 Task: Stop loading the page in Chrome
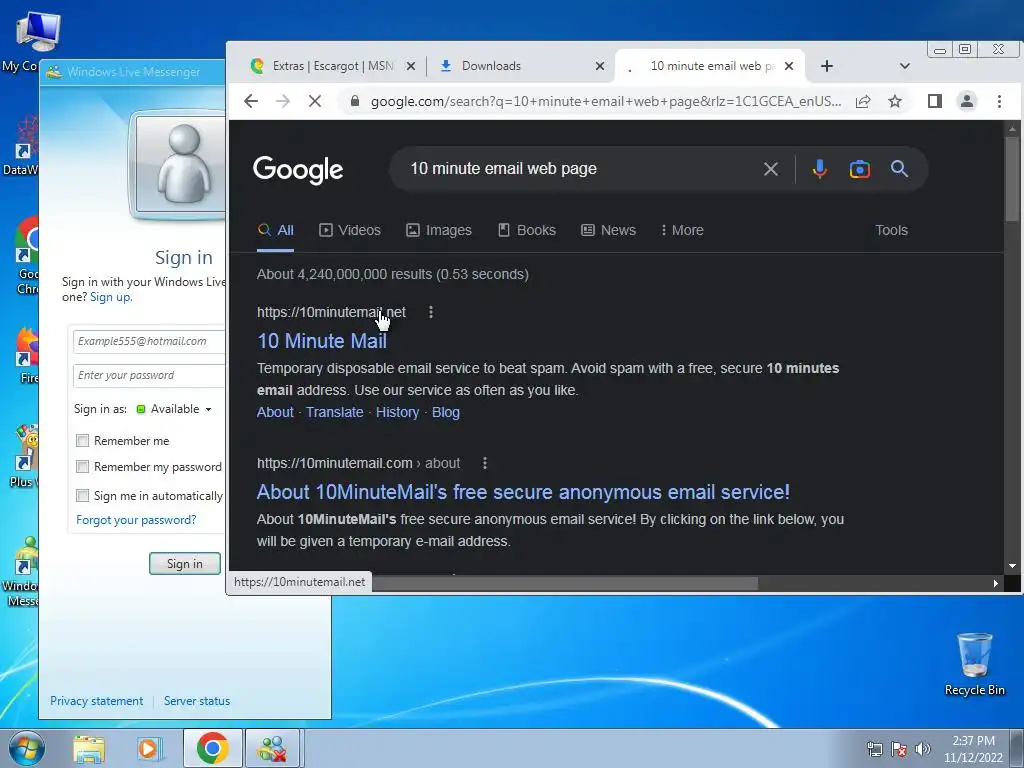(x=315, y=101)
